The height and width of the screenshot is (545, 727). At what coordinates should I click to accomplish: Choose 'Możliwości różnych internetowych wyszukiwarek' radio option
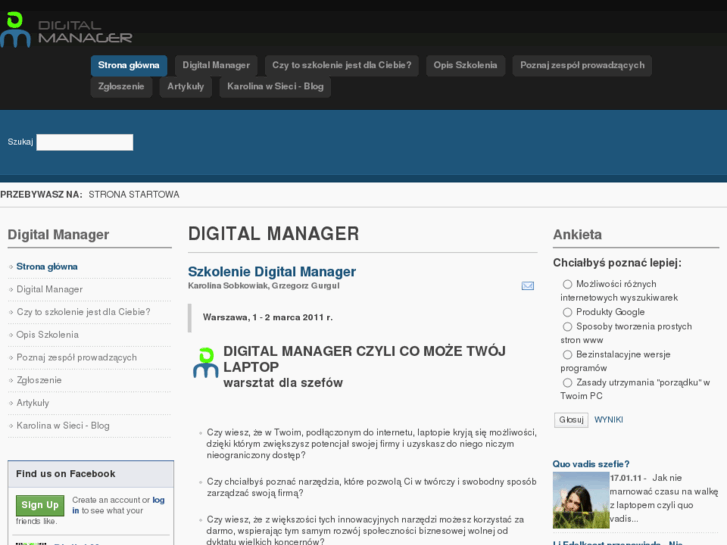click(x=567, y=284)
